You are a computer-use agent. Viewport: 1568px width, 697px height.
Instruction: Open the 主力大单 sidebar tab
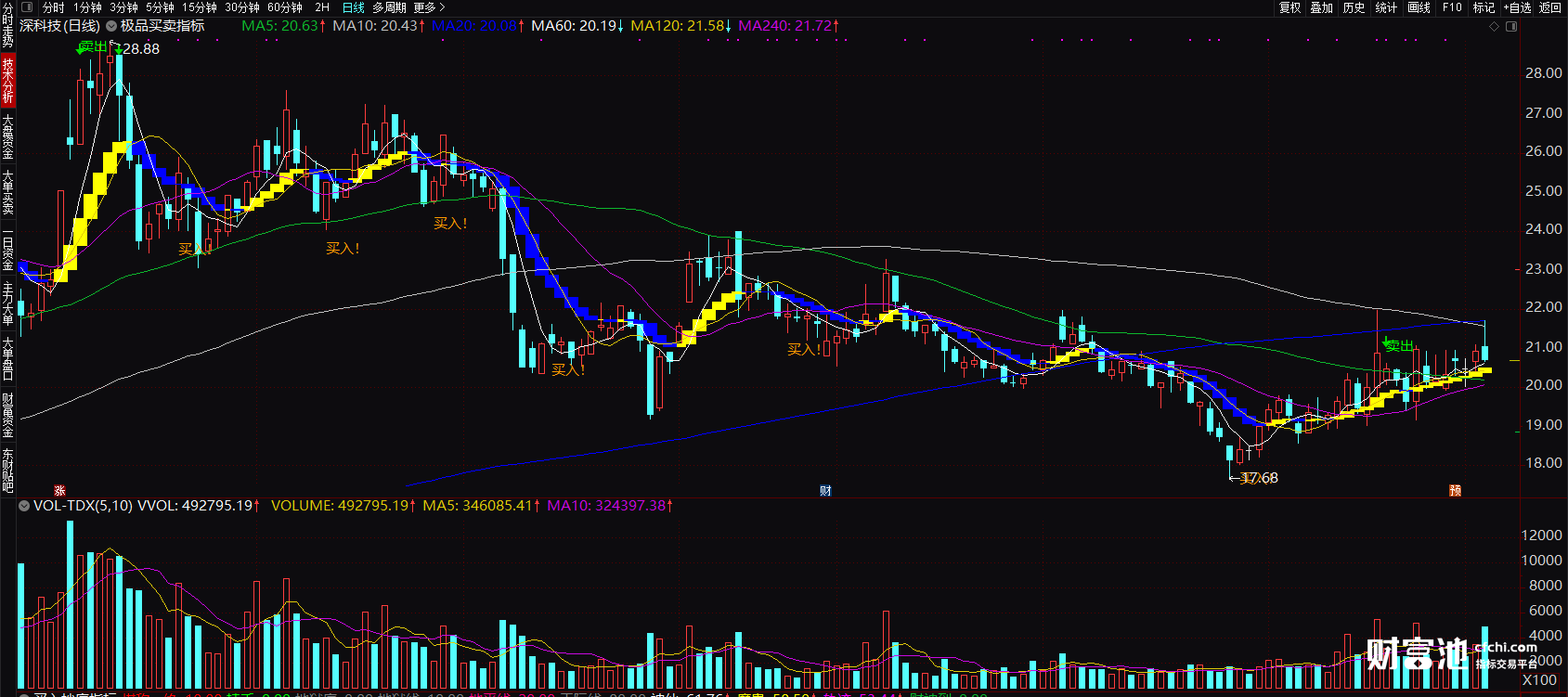[7, 305]
